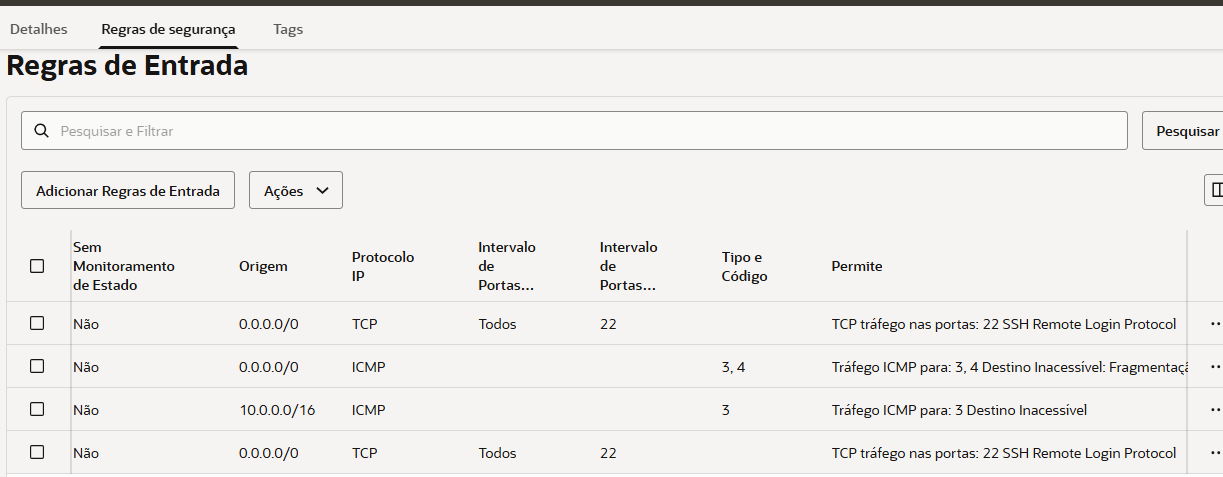
Task: Click the Origem column header
Action: [x=263, y=266]
